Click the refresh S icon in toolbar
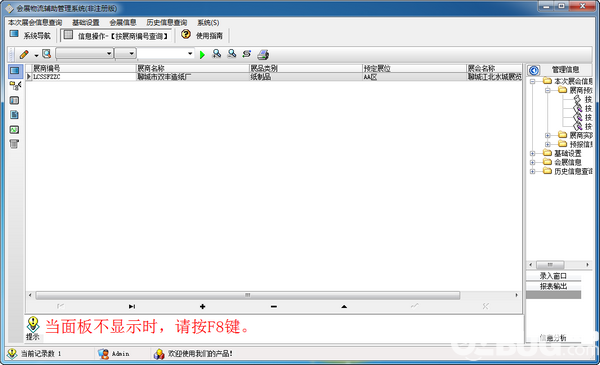 click(x=246, y=54)
